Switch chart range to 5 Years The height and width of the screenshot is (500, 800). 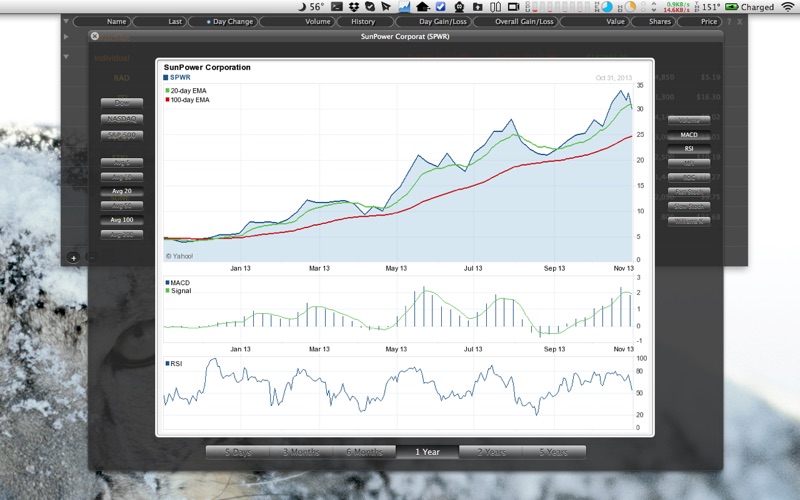point(554,452)
